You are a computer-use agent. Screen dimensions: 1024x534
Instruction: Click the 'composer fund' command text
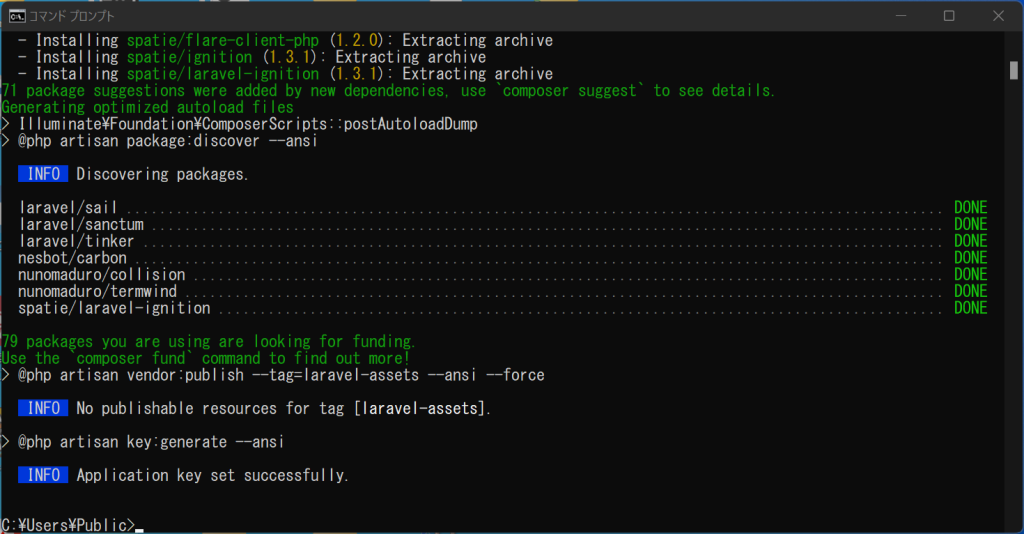[x=135, y=358]
